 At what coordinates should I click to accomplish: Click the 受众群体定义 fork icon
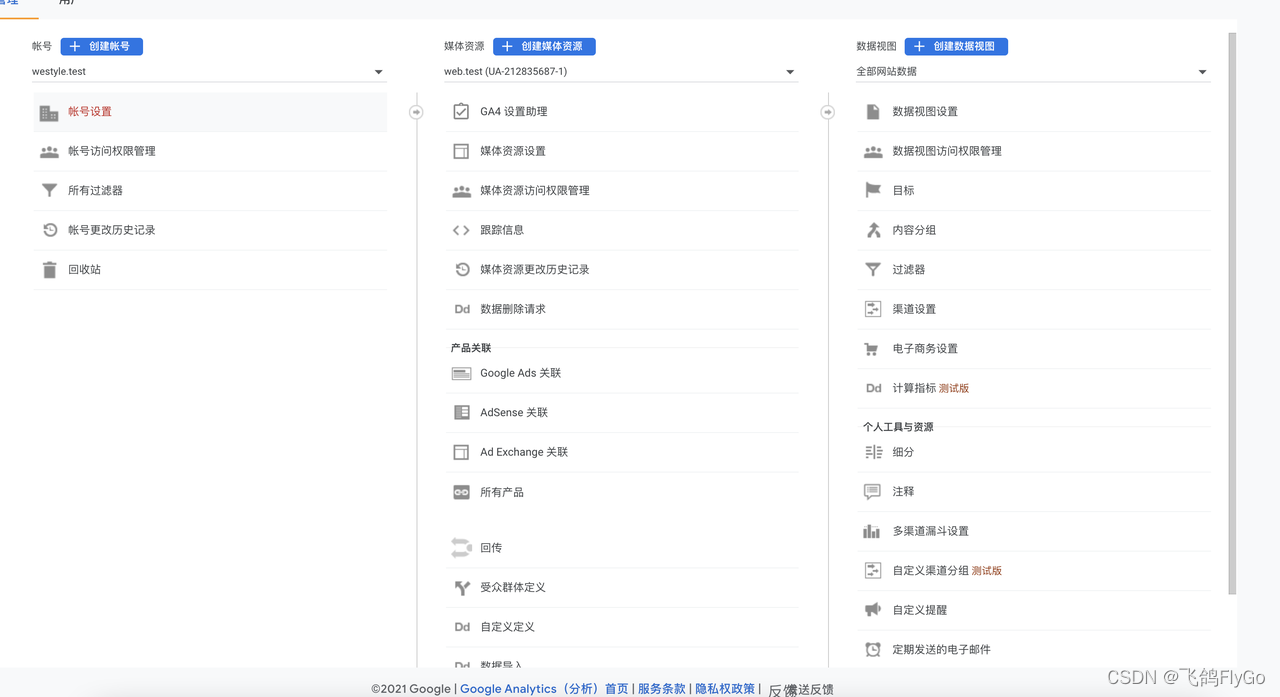tap(461, 588)
